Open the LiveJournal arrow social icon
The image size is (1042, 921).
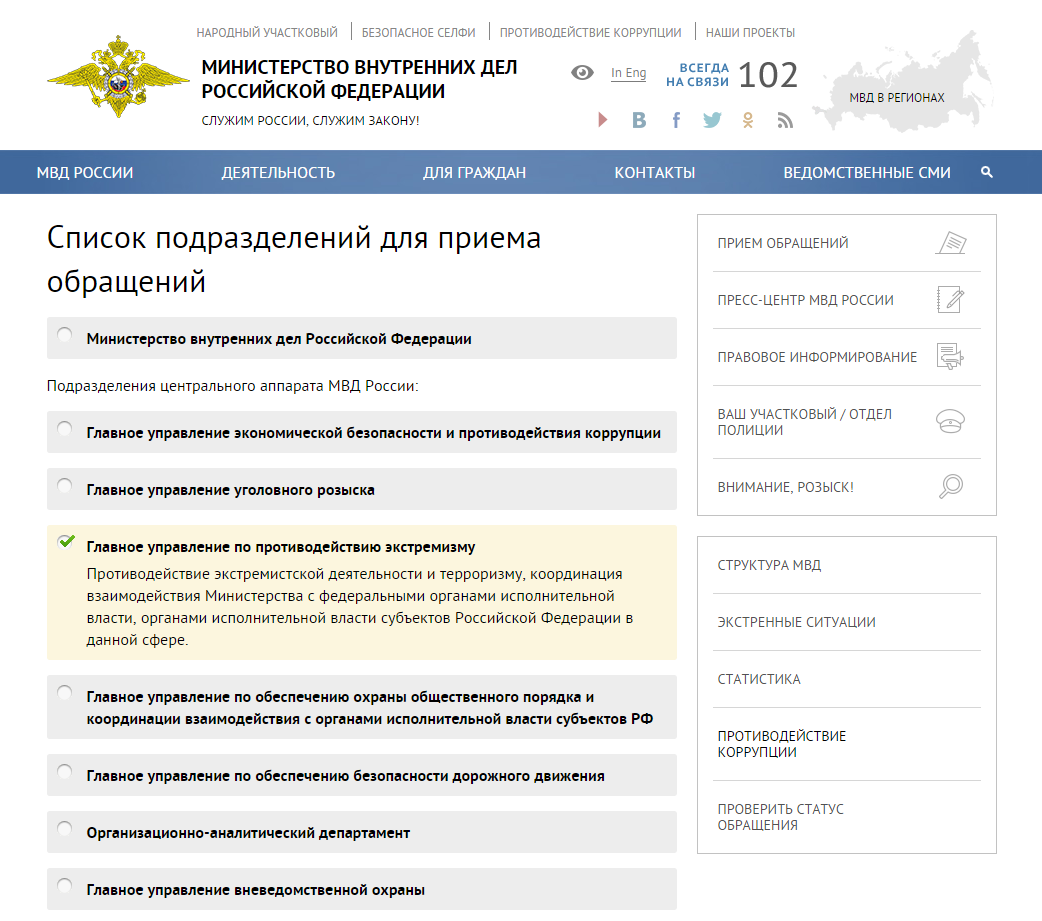coord(603,120)
